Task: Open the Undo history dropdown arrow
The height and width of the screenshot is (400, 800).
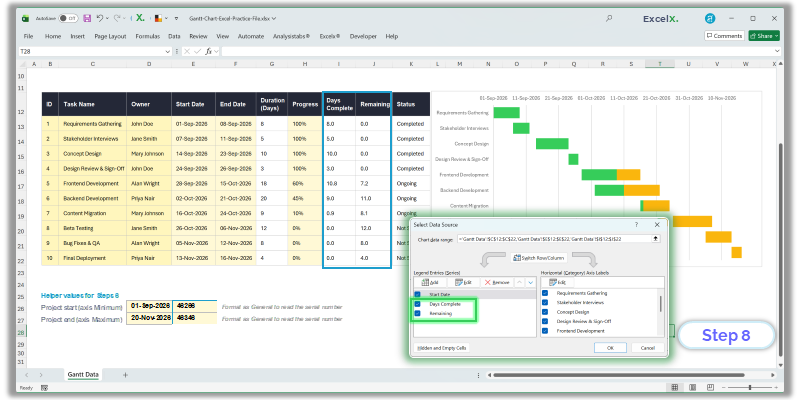Action: click(107, 18)
